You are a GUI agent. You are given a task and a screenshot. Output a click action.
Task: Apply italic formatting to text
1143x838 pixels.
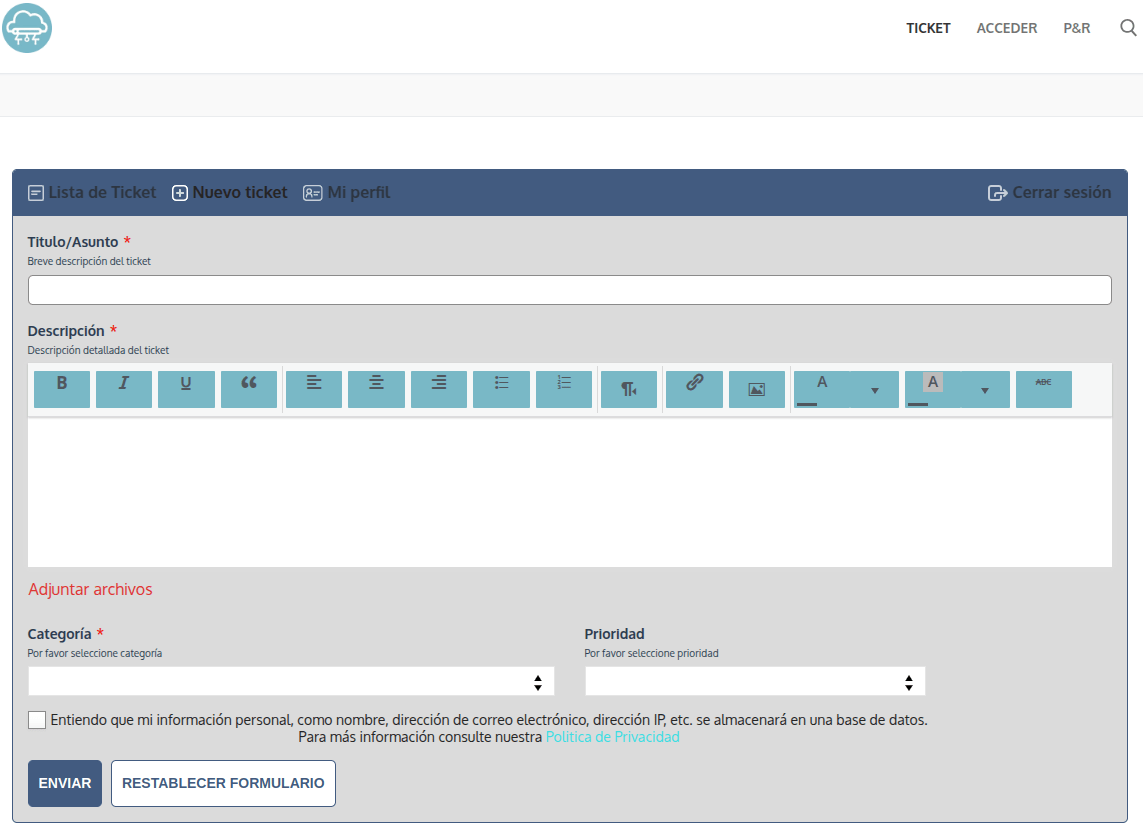point(124,389)
